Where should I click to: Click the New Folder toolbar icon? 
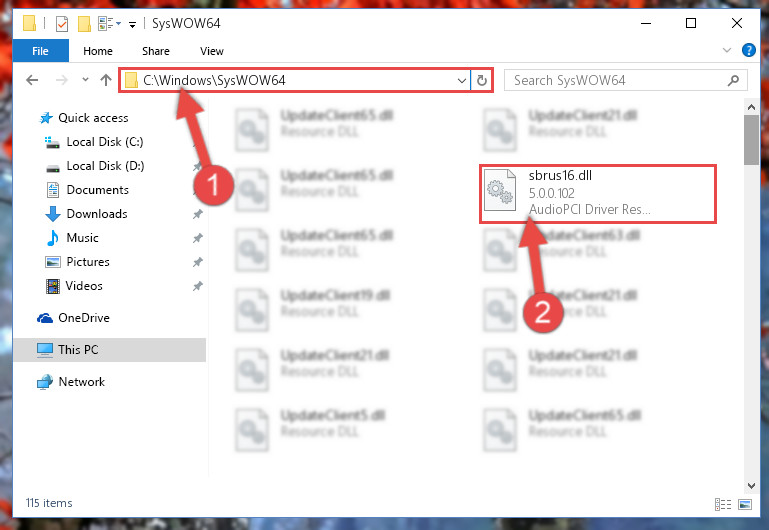pos(84,24)
